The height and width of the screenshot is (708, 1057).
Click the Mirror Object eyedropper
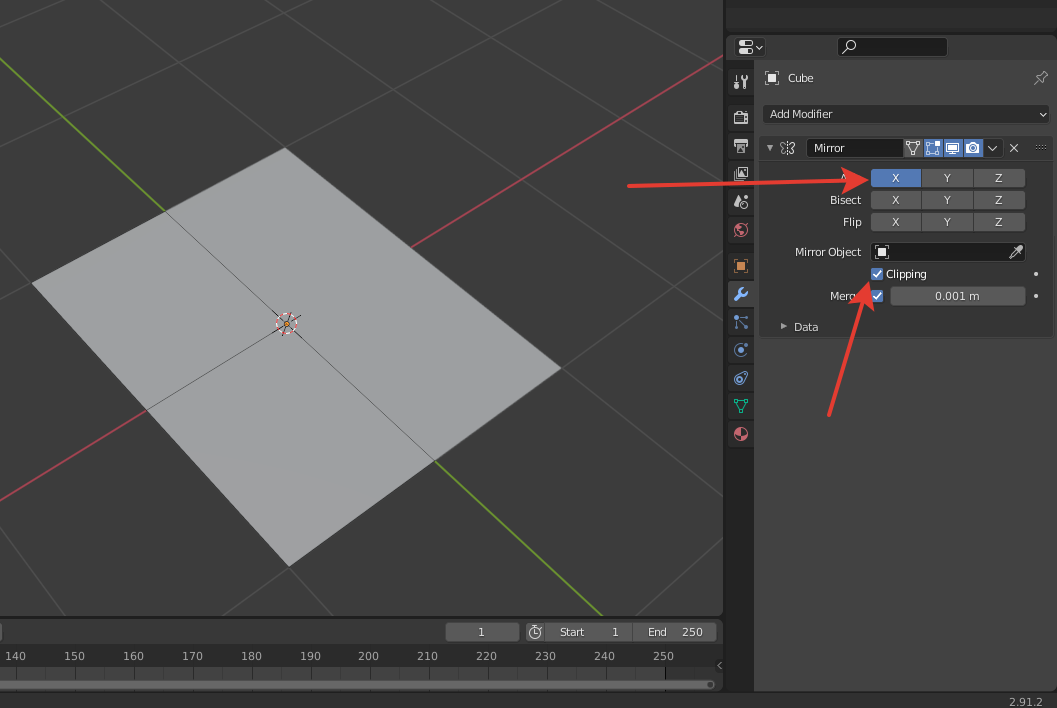pyautogui.click(x=1016, y=252)
